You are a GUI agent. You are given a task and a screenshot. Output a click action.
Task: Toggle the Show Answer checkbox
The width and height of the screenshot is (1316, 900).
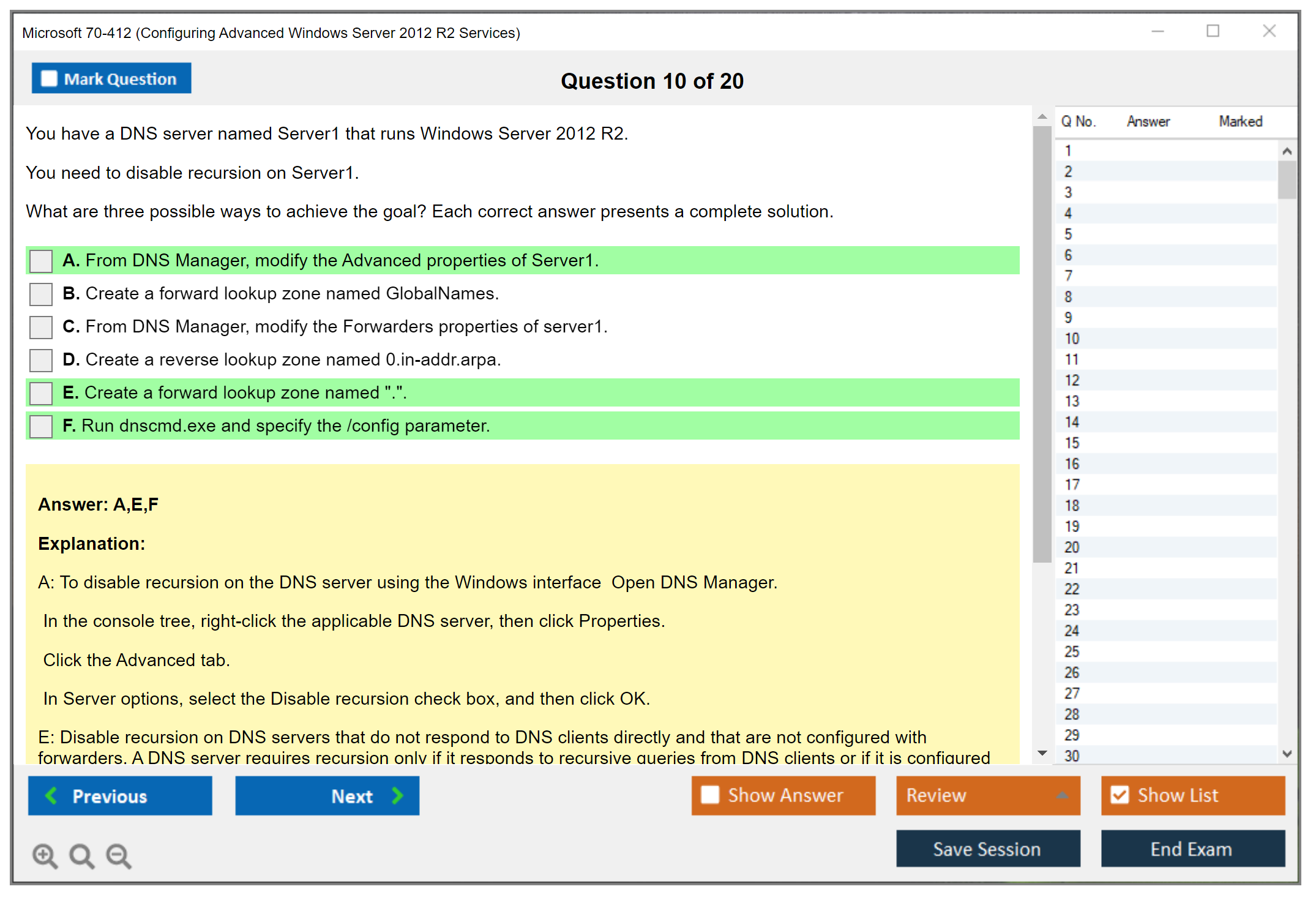[x=710, y=795]
